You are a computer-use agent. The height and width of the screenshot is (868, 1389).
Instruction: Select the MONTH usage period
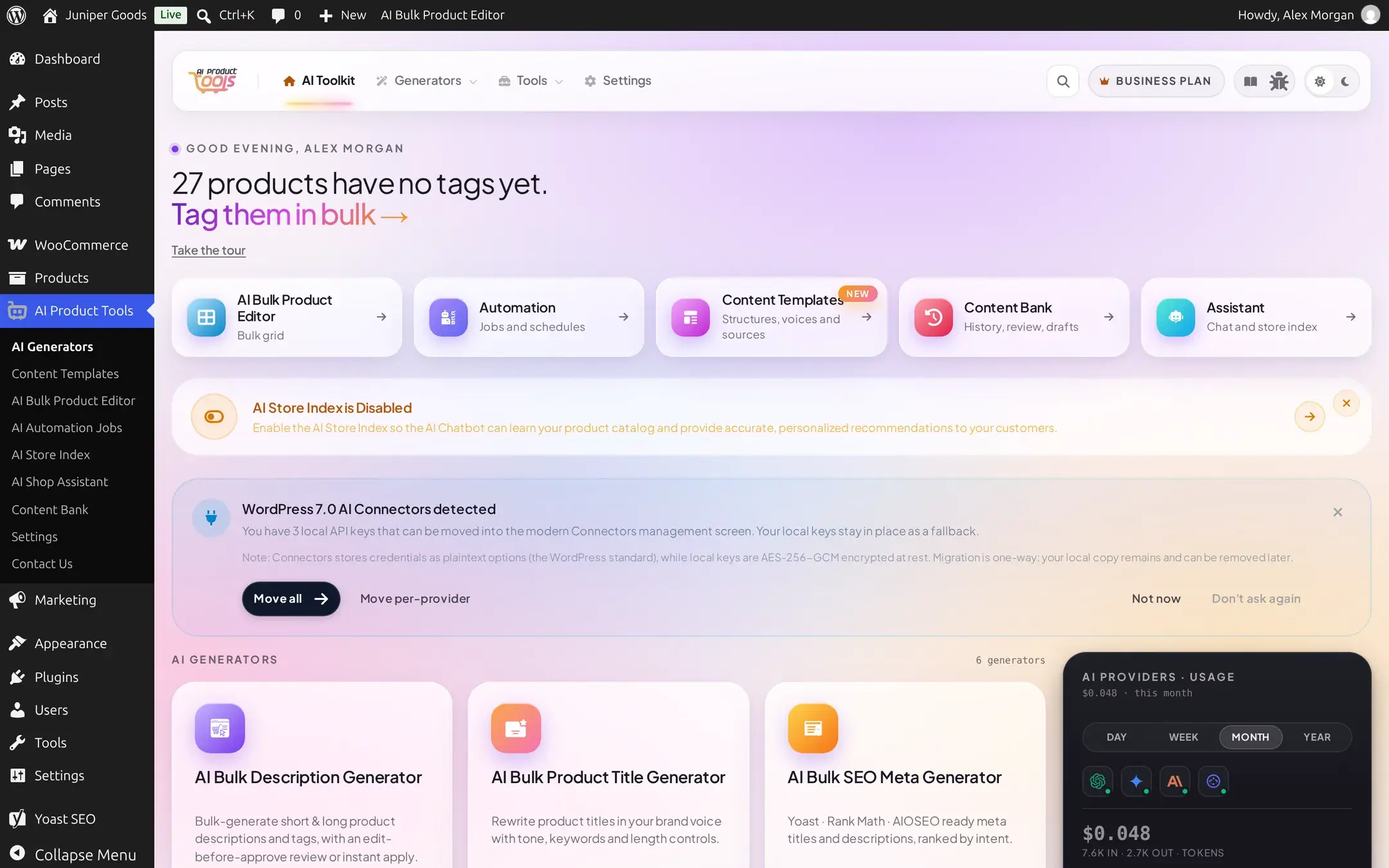(1250, 737)
